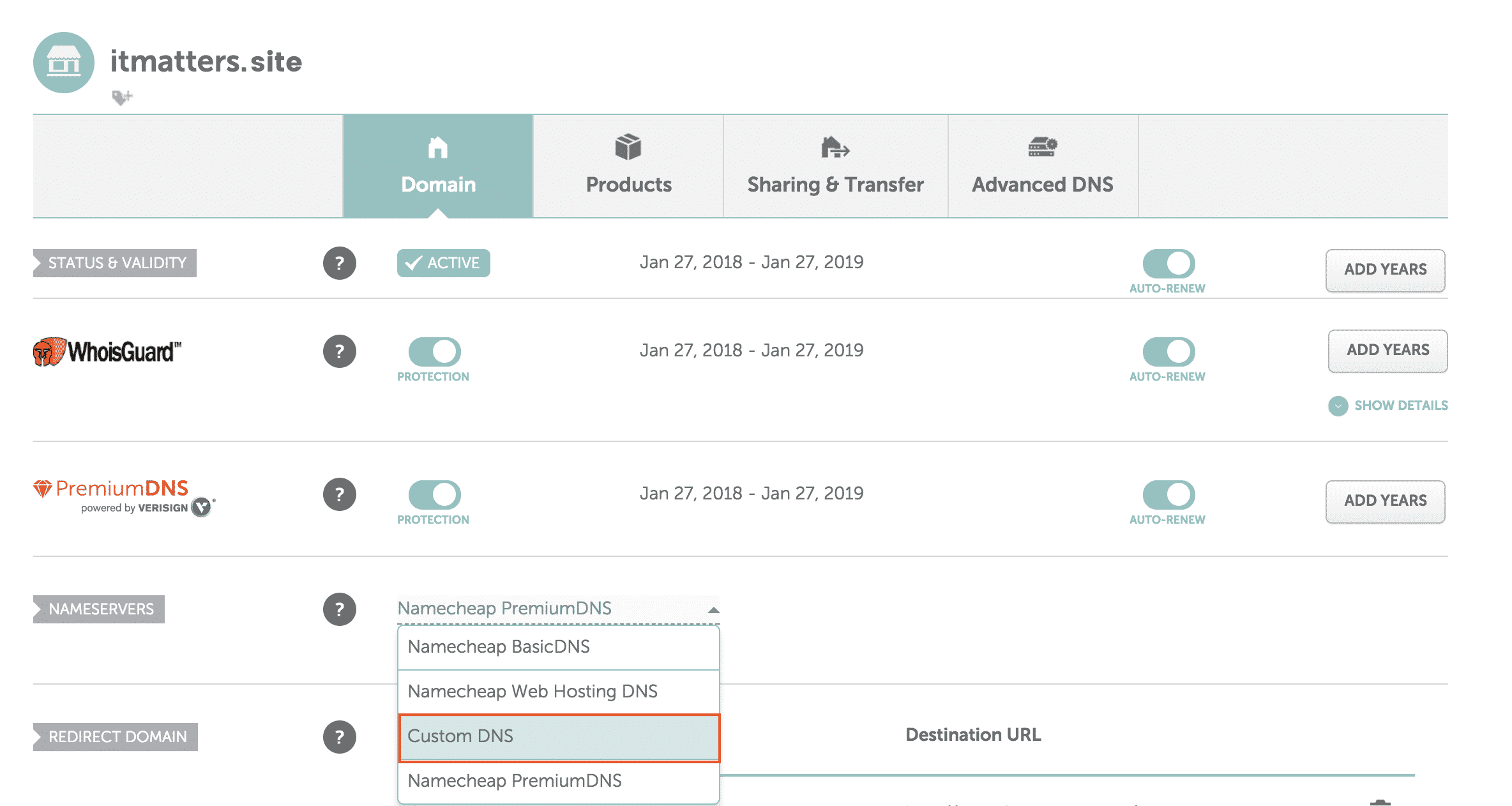This screenshot has height=806, width=1512.
Task: Collapse the Nameservers dropdown showing Namecheap PremiumDNS
Action: point(559,609)
